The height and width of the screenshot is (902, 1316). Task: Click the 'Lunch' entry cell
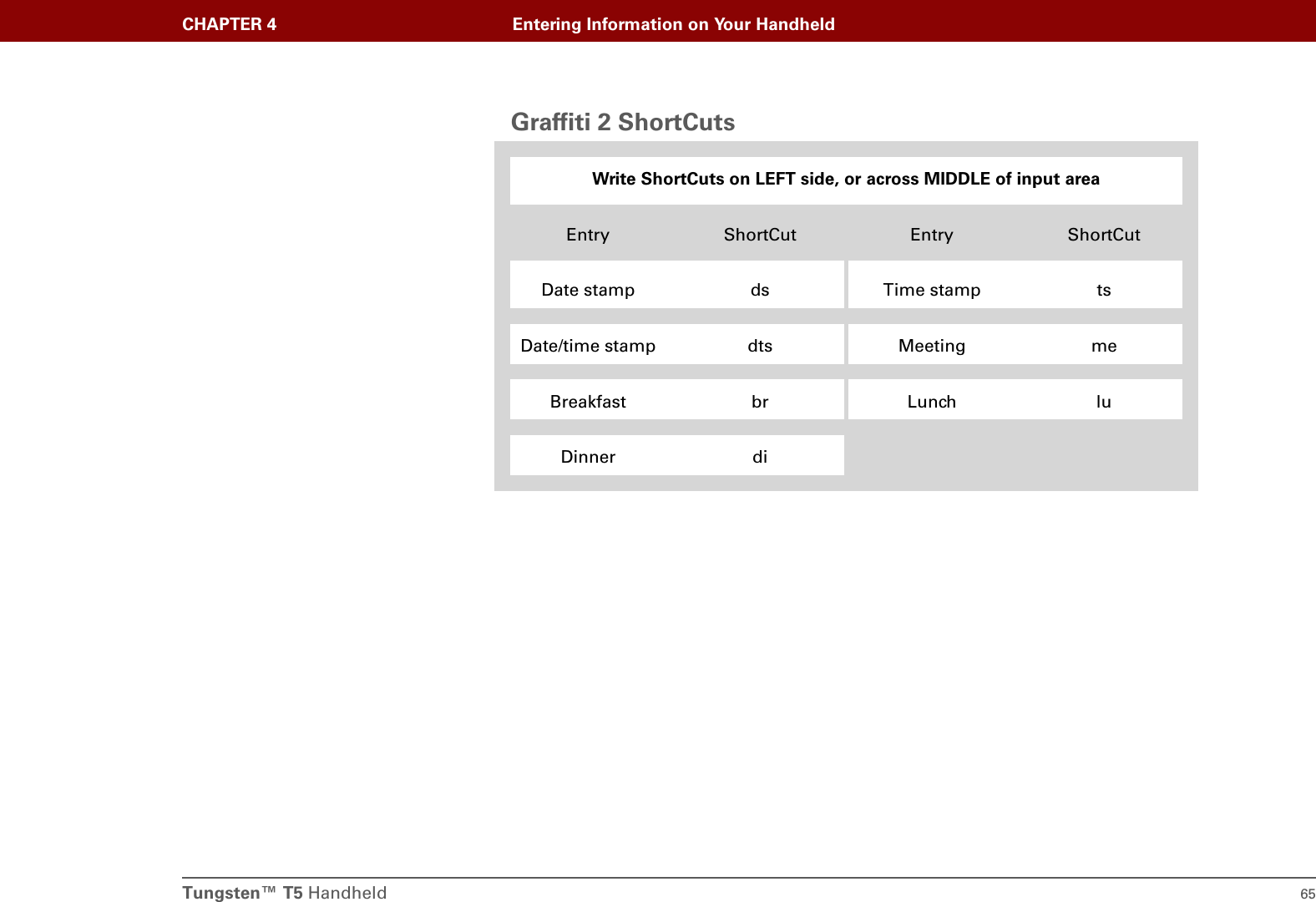click(x=932, y=402)
